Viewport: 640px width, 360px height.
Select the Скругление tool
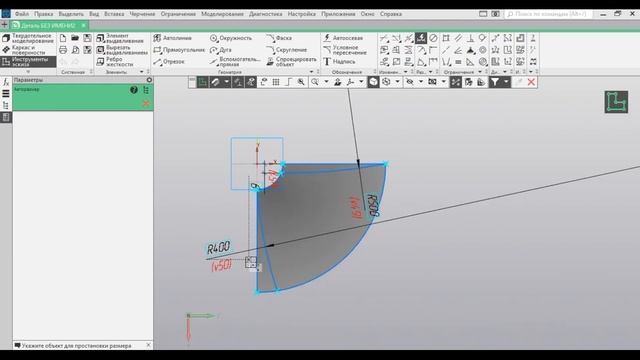click(x=287, y=50)
